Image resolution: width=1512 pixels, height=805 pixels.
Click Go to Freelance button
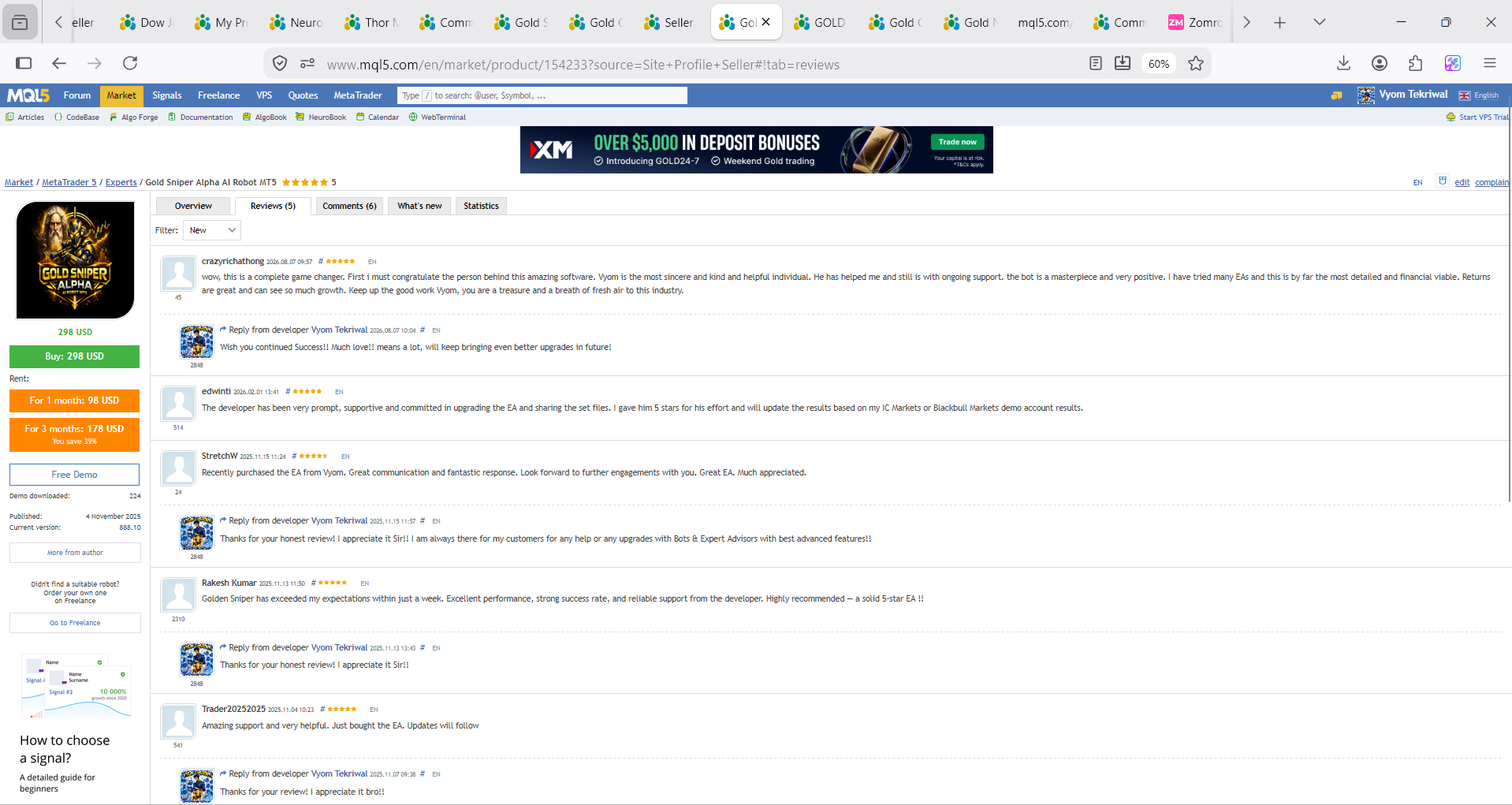pyautogui.click(x=75, y=623)
